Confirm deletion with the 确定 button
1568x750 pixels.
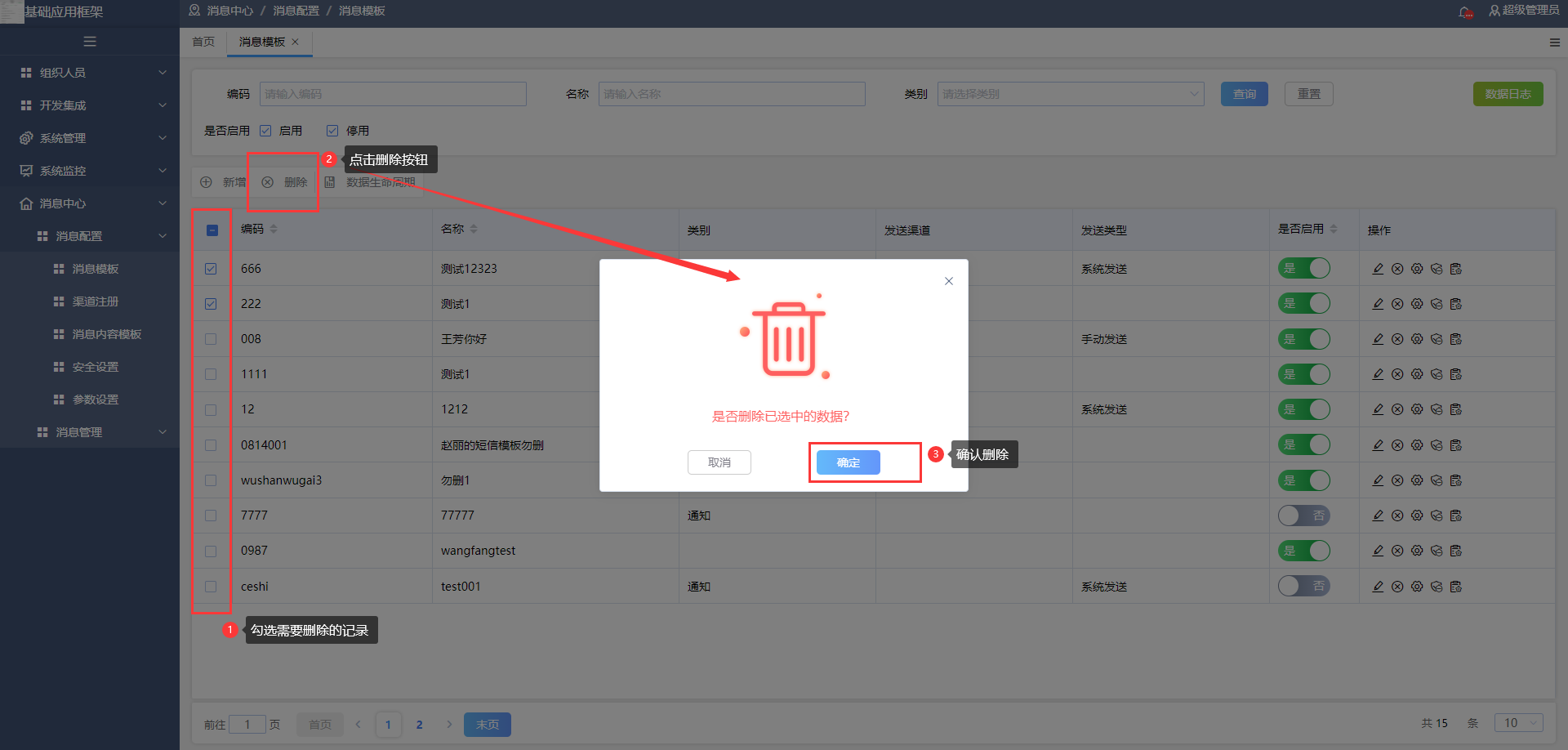848,462
